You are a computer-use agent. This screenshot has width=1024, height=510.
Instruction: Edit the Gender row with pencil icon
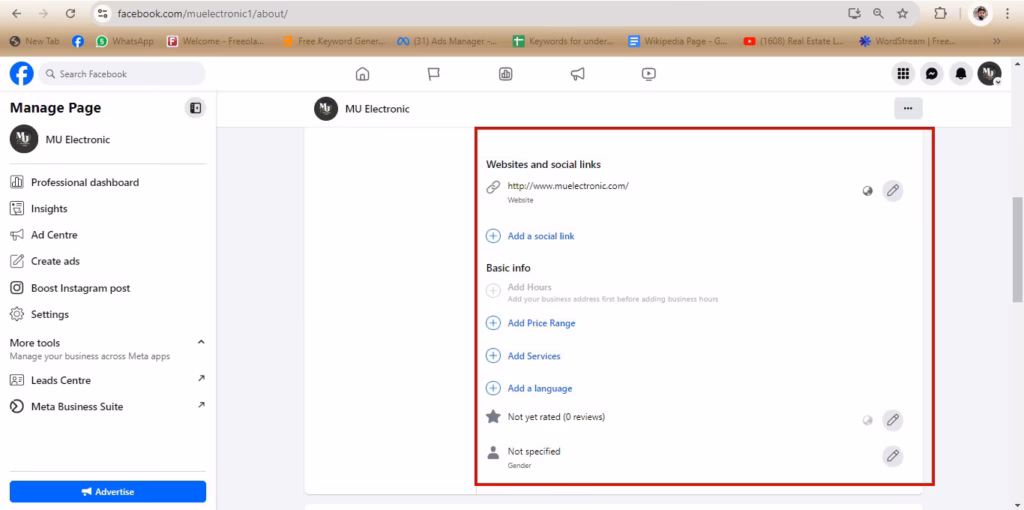[x=893, y=456]
